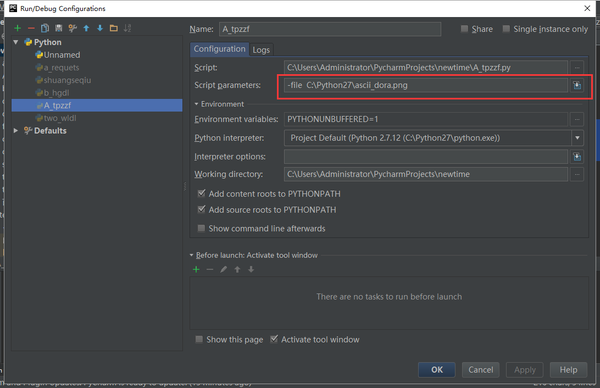Enable Show command line afterwards
600x388 pixels.
[201, 228]
